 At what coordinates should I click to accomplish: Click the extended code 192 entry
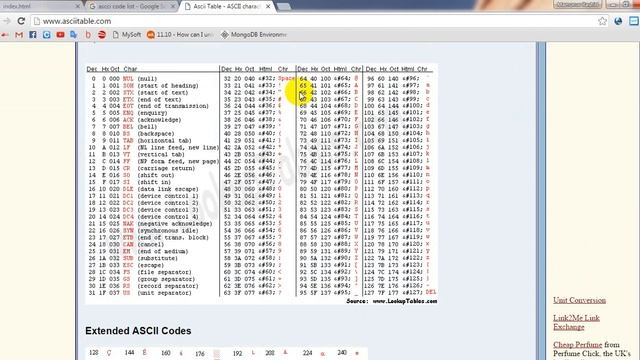click(244, 353)
